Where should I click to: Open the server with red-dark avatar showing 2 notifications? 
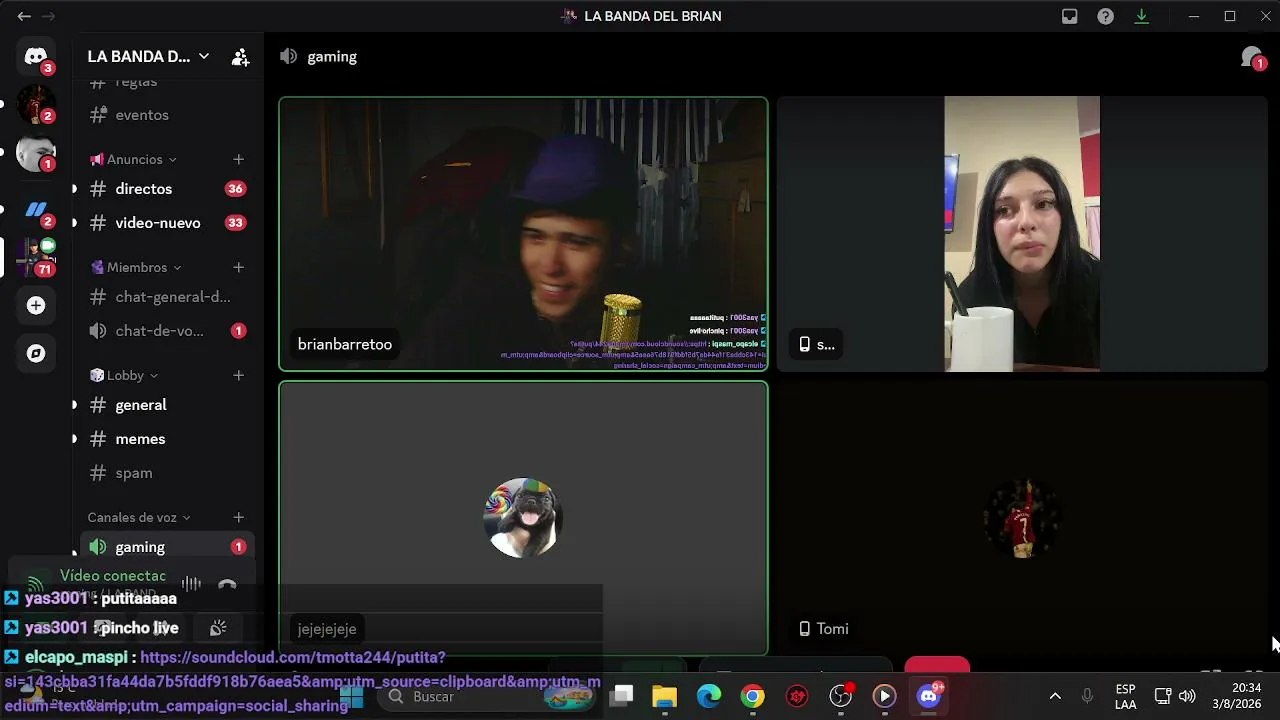tap(36, 104)
